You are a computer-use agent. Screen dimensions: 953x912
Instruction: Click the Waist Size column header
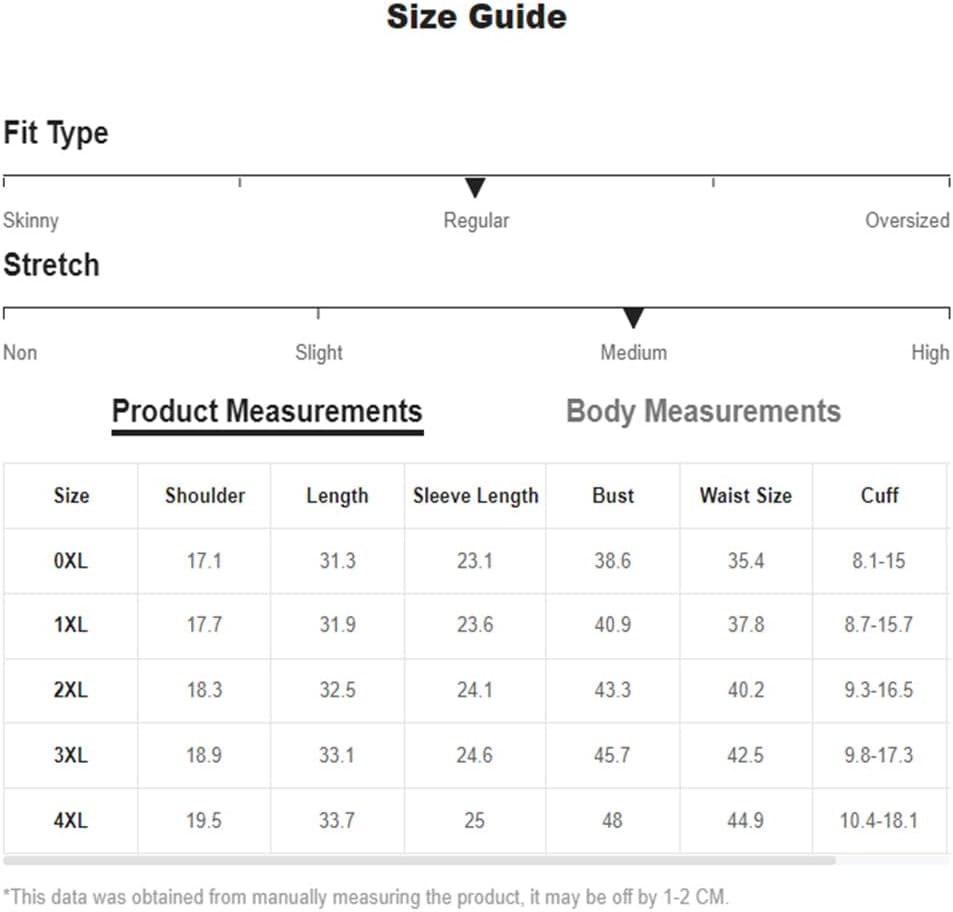click(746, 496)
